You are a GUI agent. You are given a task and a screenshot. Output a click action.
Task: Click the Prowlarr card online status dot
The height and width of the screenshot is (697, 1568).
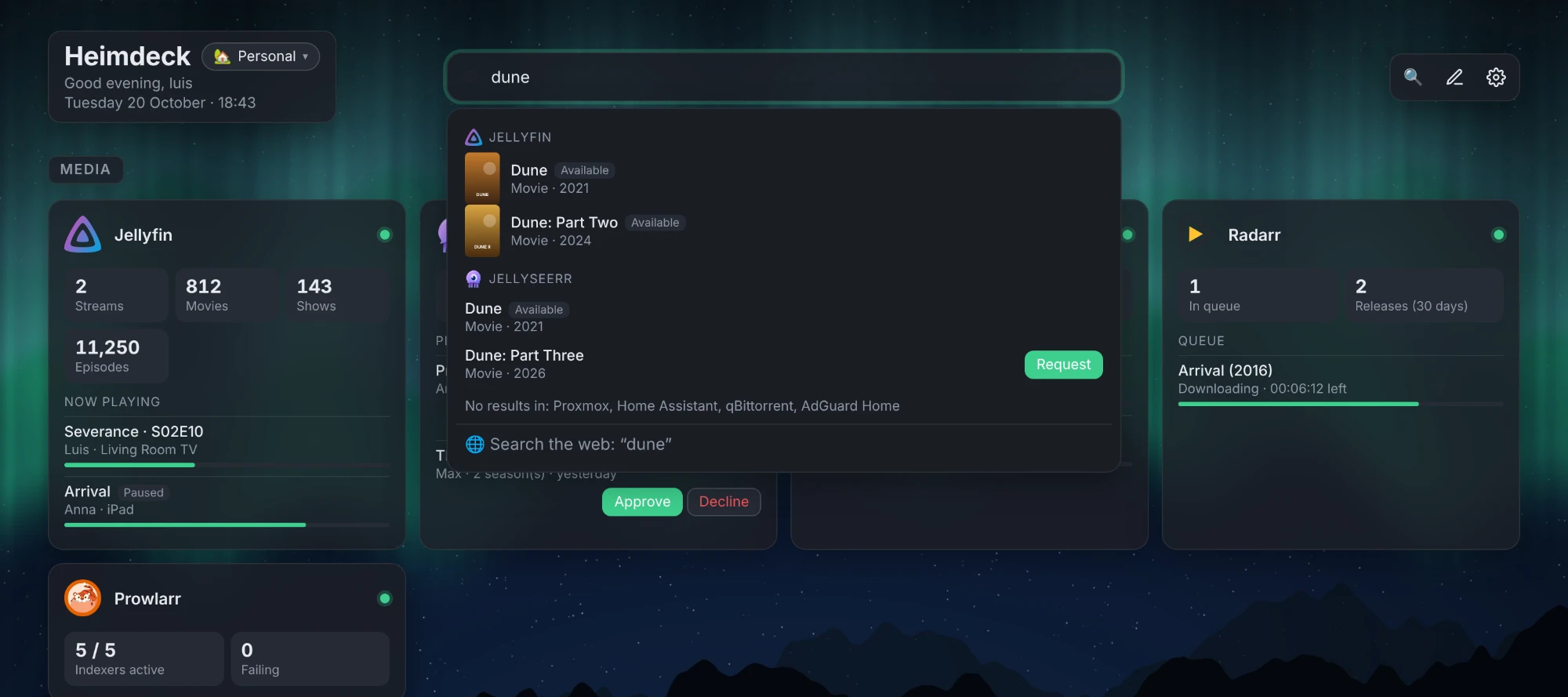[x=385, y=598]
